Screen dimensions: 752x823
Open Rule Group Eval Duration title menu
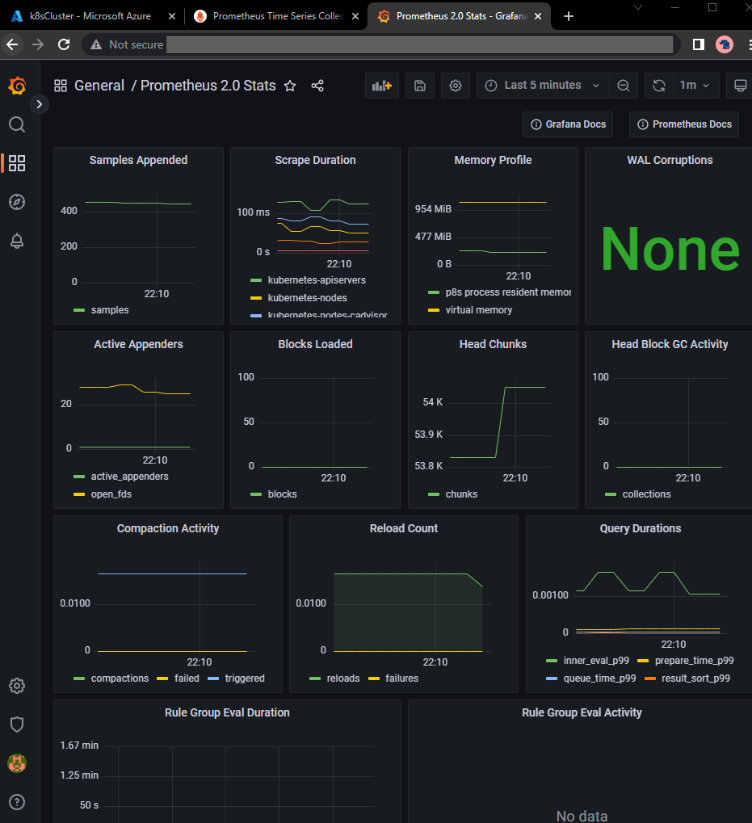coord(227,713)
